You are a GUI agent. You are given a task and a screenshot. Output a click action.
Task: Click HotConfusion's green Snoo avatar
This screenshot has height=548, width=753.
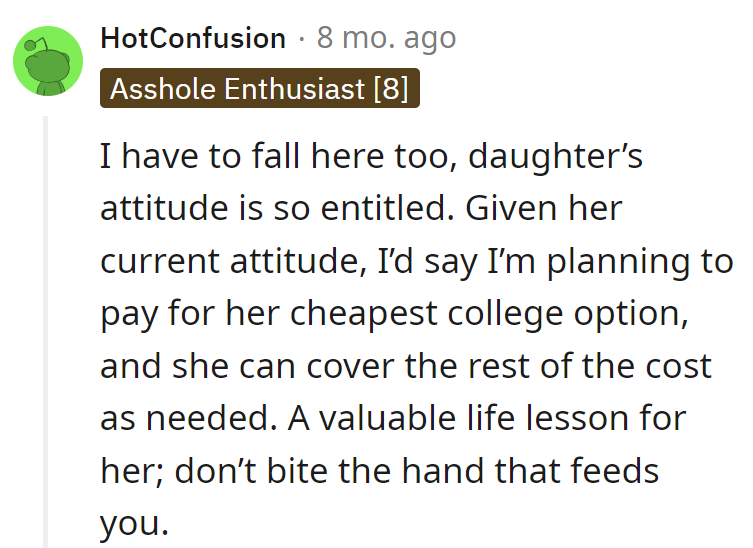tap(48, 64)
